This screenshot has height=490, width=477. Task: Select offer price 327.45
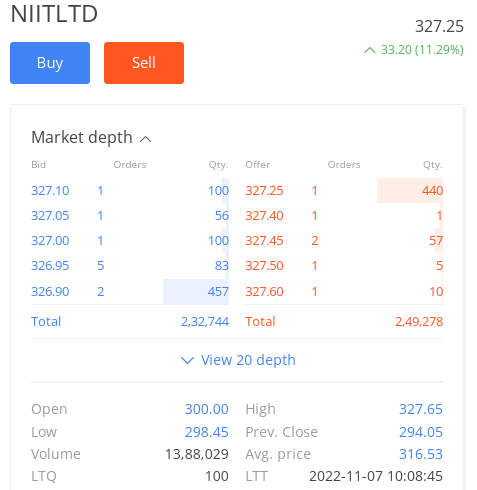tap(264, 241)
